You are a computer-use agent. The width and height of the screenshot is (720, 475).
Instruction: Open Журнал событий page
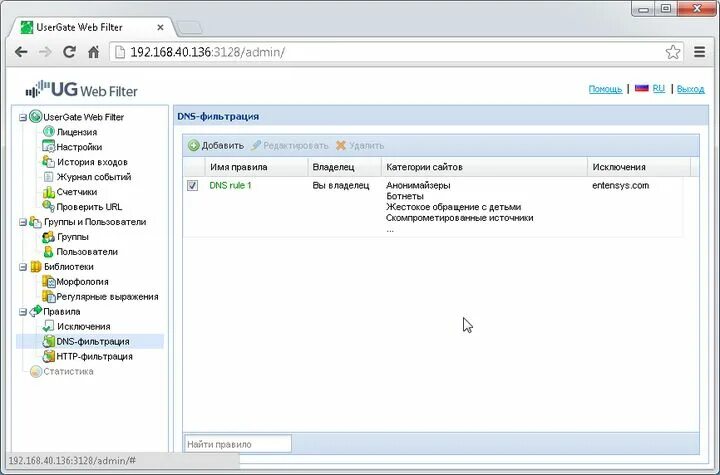(x=94, y=177)
